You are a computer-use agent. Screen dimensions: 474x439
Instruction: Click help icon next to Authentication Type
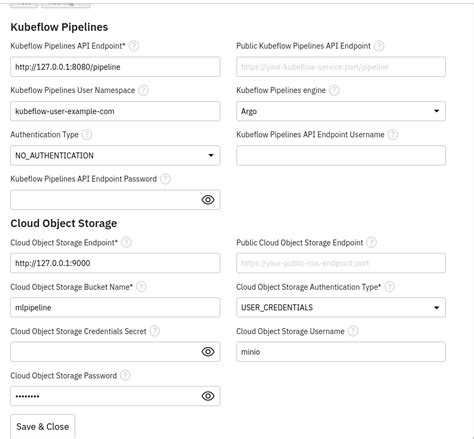(x=87, y=134)
